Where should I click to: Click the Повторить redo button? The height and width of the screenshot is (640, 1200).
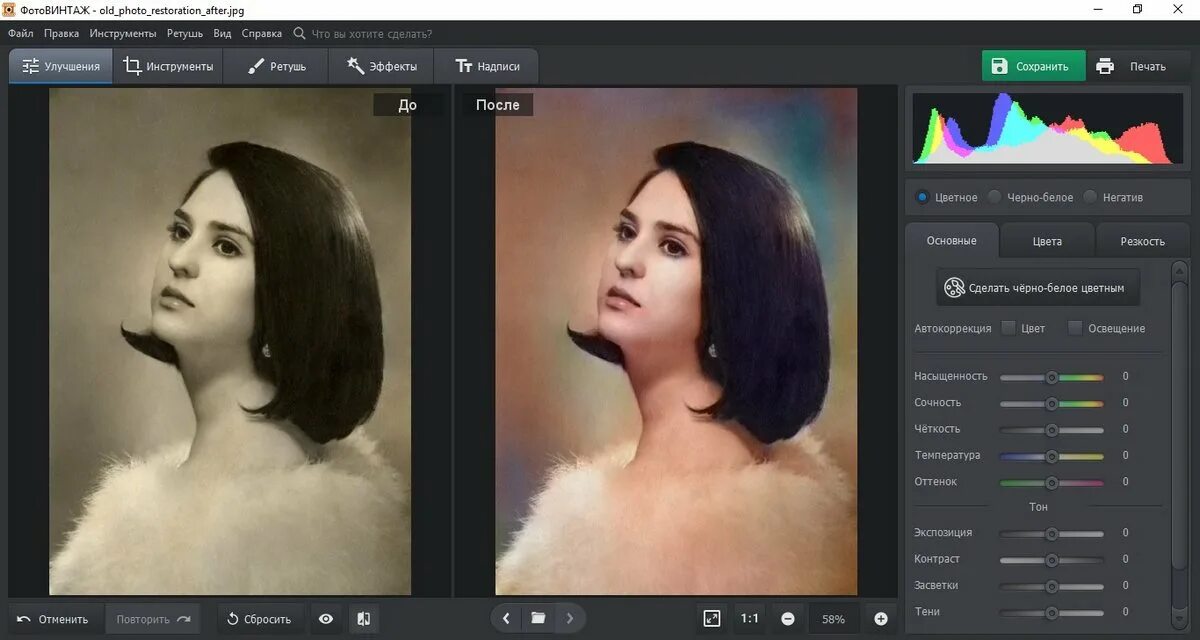pos(153,619)
